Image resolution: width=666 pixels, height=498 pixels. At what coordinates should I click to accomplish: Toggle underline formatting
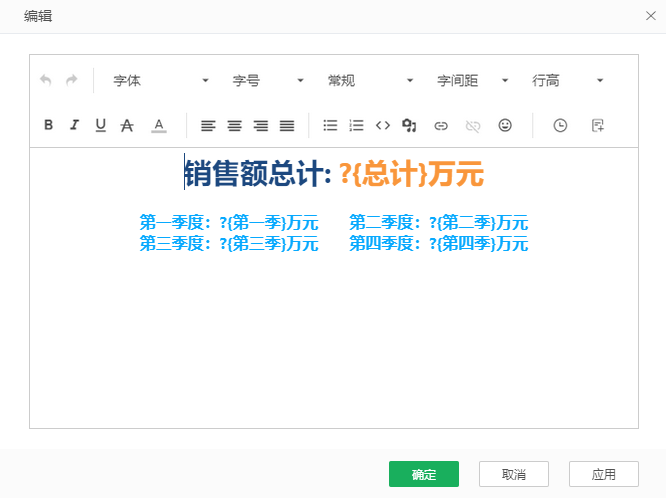pos(100,125)
